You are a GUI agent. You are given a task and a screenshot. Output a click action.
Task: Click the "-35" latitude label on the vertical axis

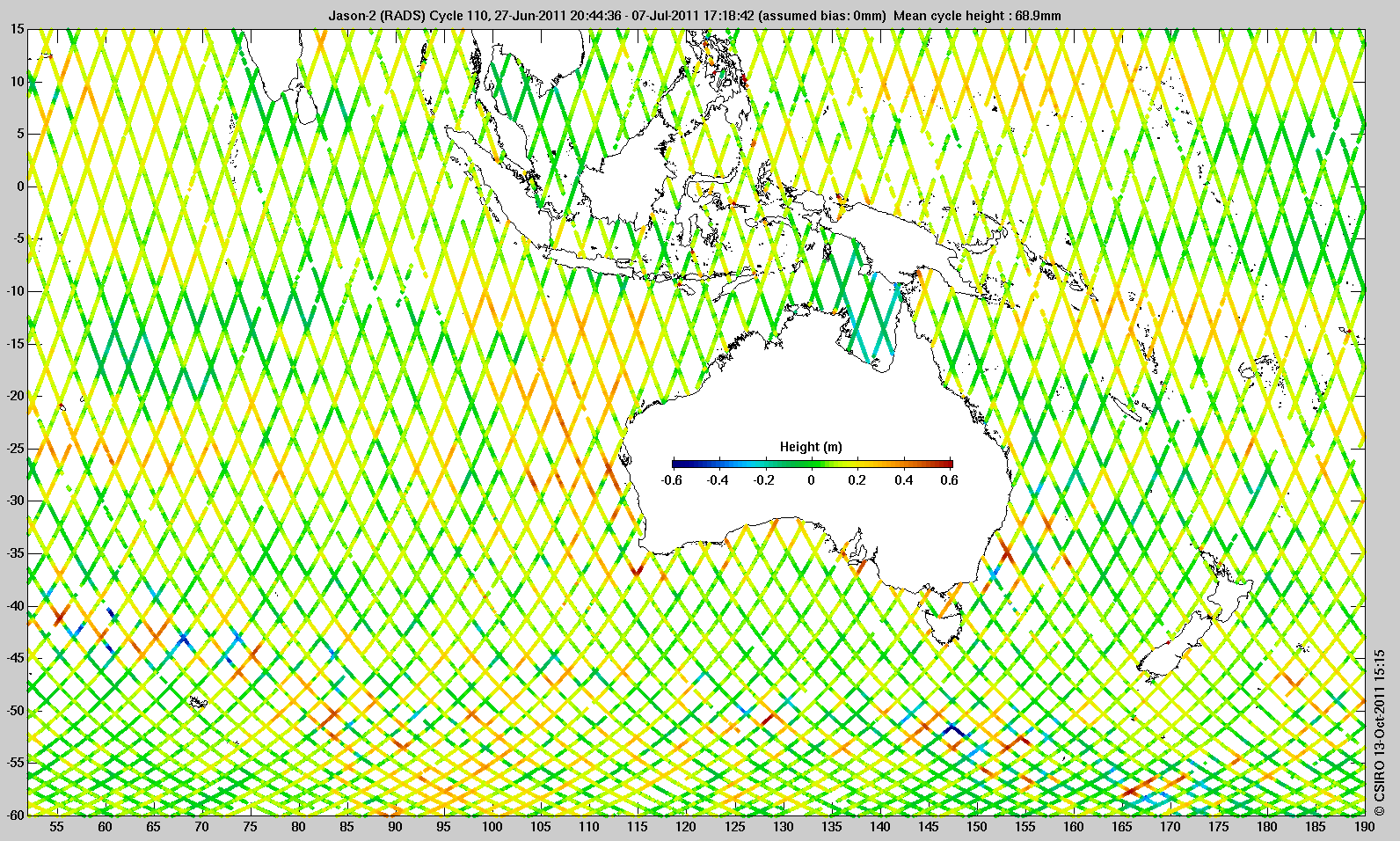coord(15,553)
